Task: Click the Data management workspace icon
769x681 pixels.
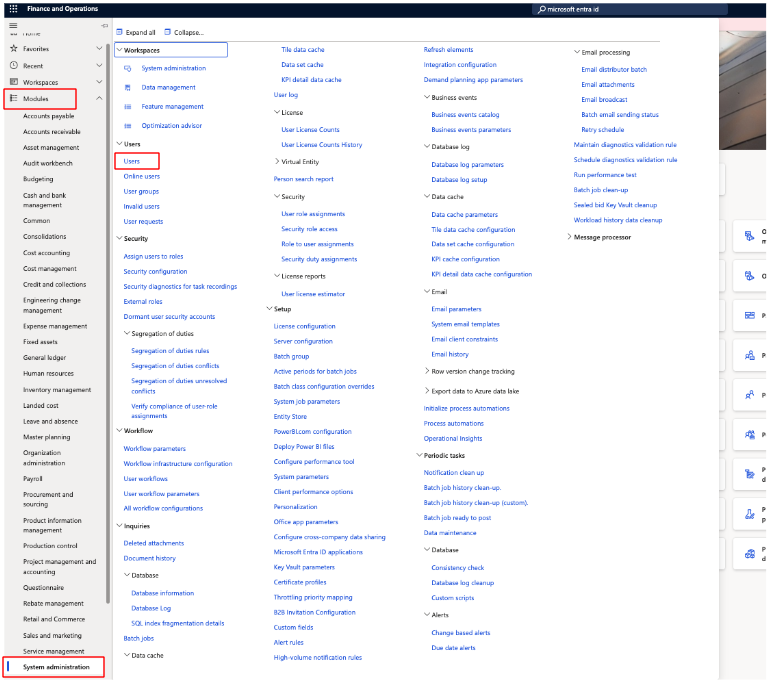Action: pos(128,87)
